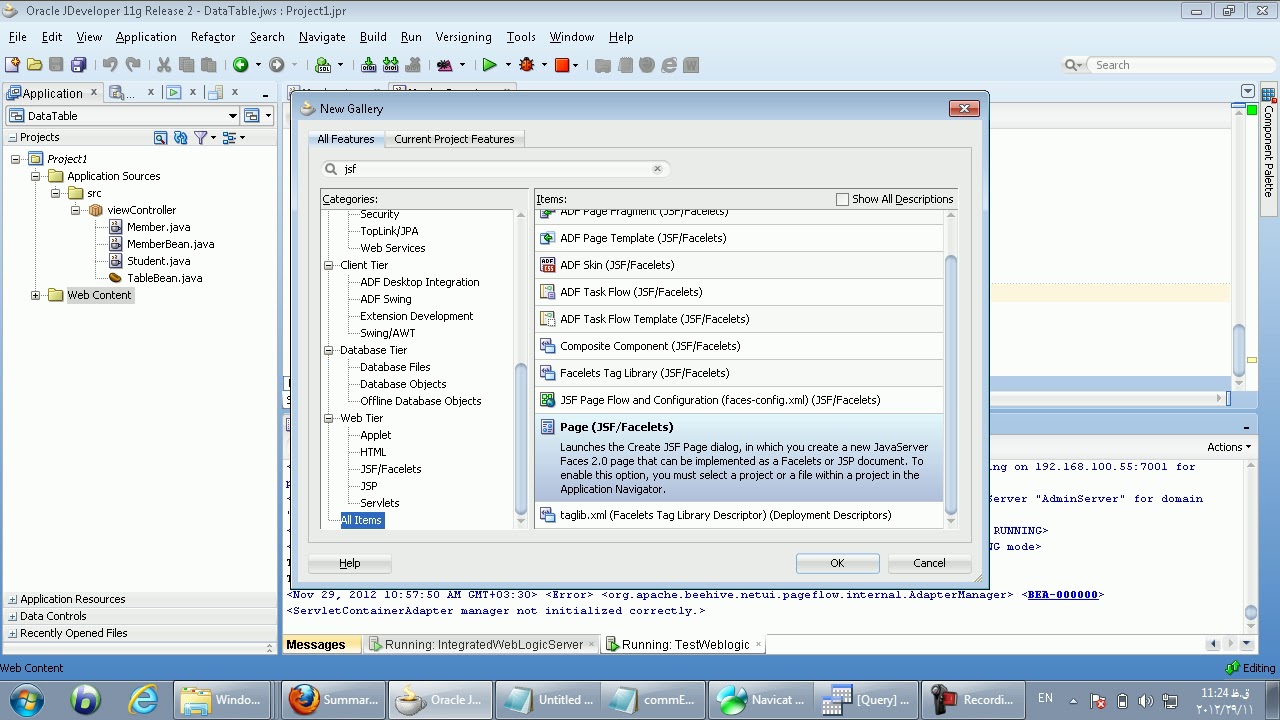Screen dimensions: 1280x720
Task: Switch to All Features tab
Action: point(346,139)
